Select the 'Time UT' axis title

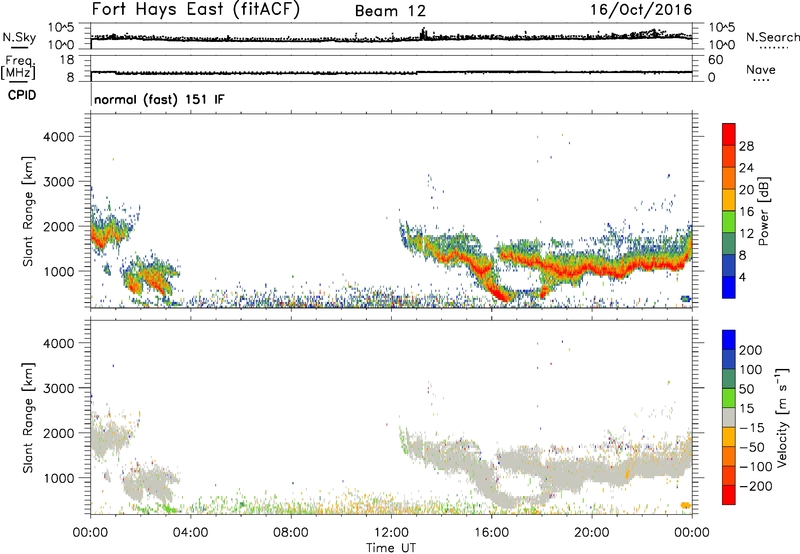(x=391, y=548)
